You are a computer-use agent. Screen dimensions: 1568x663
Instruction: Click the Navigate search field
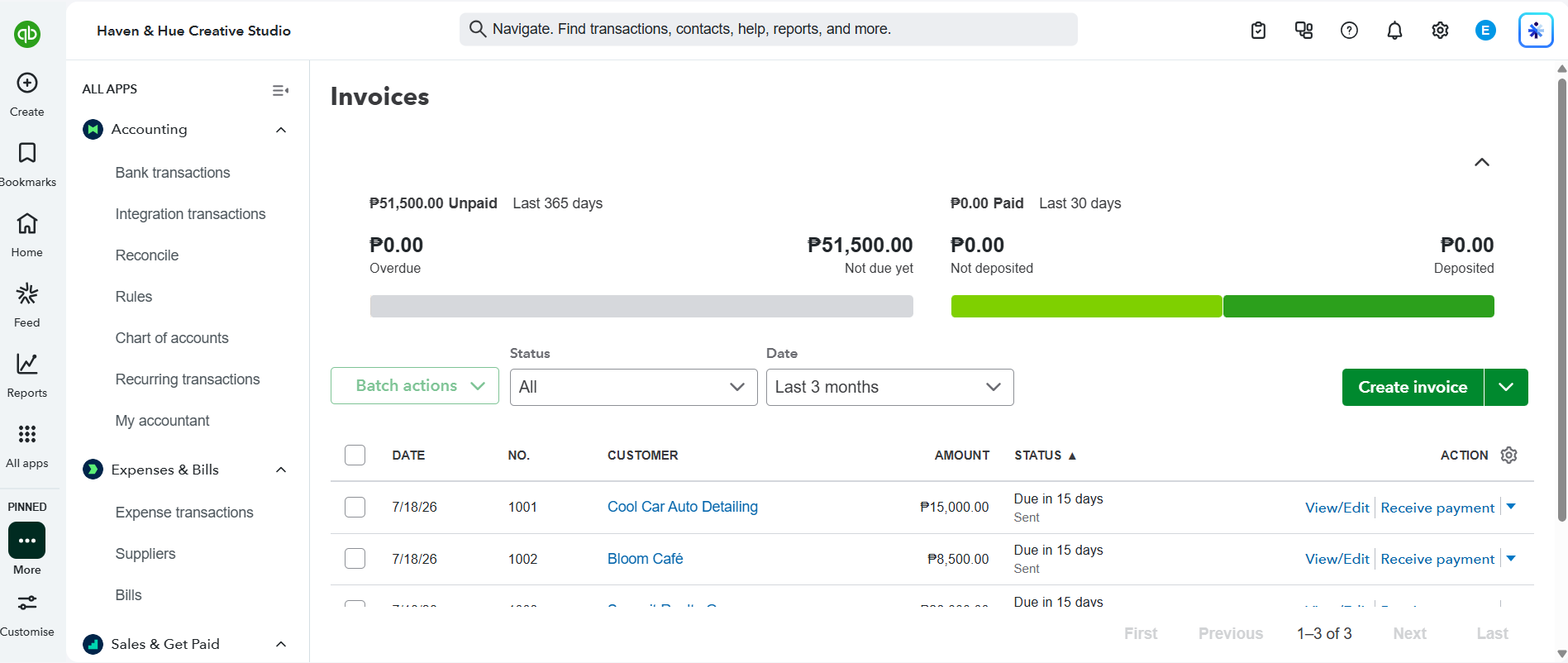[x=769, y=29]
